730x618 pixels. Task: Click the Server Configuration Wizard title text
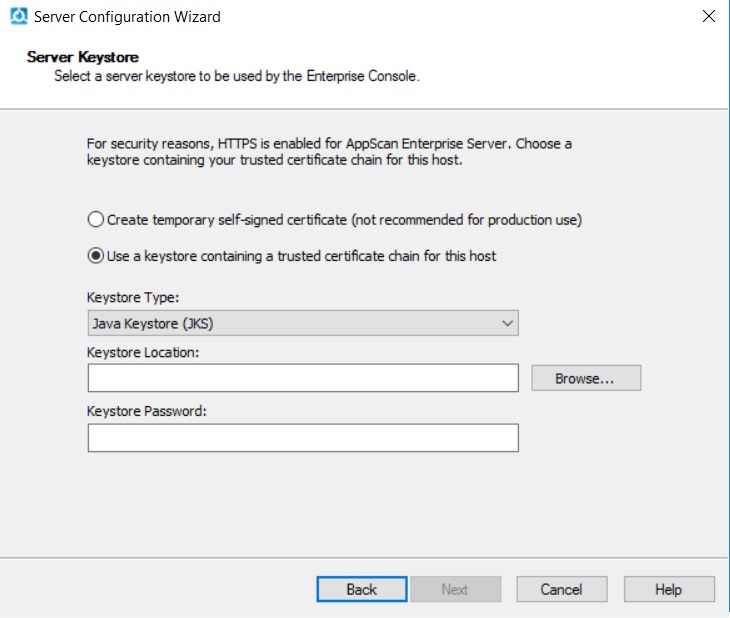coord(127,16)
